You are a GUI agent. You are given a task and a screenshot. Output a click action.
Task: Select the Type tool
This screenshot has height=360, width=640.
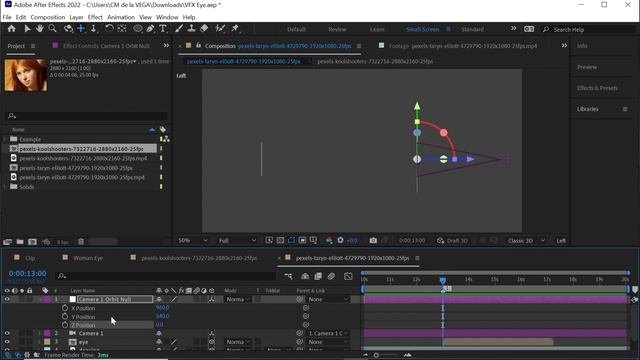(x=163, y=29)
